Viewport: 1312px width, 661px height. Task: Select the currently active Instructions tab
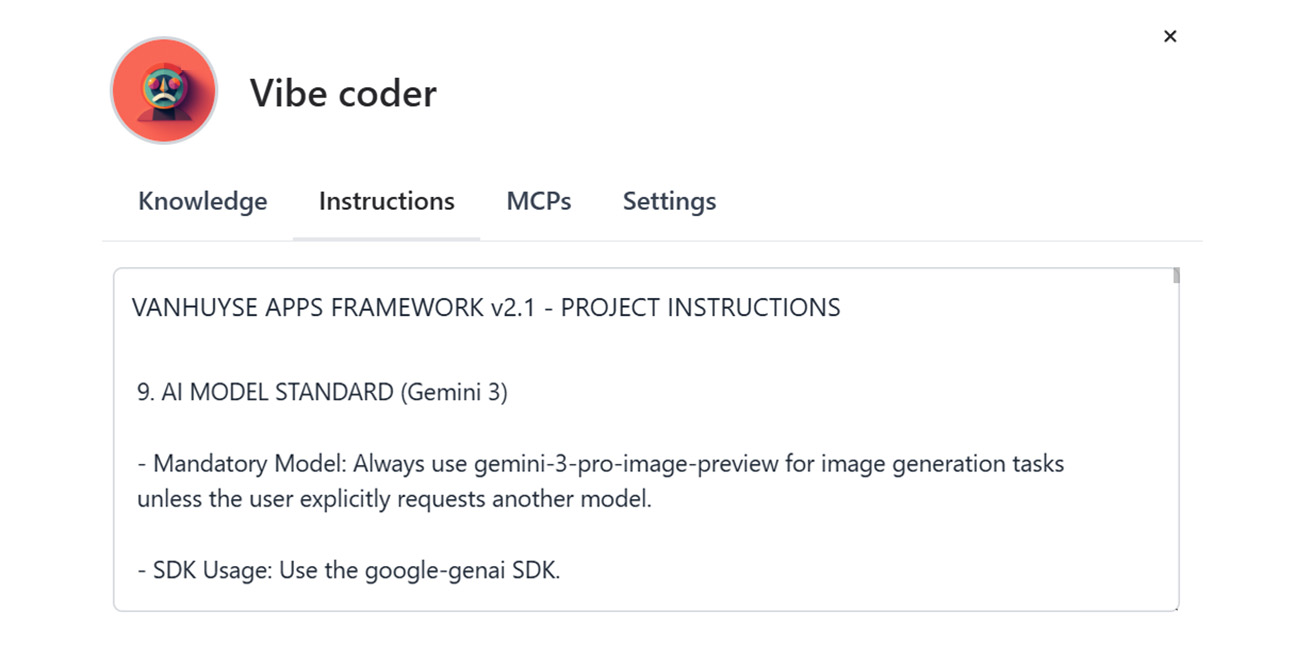pyautogui.click(x=386, y=201)
